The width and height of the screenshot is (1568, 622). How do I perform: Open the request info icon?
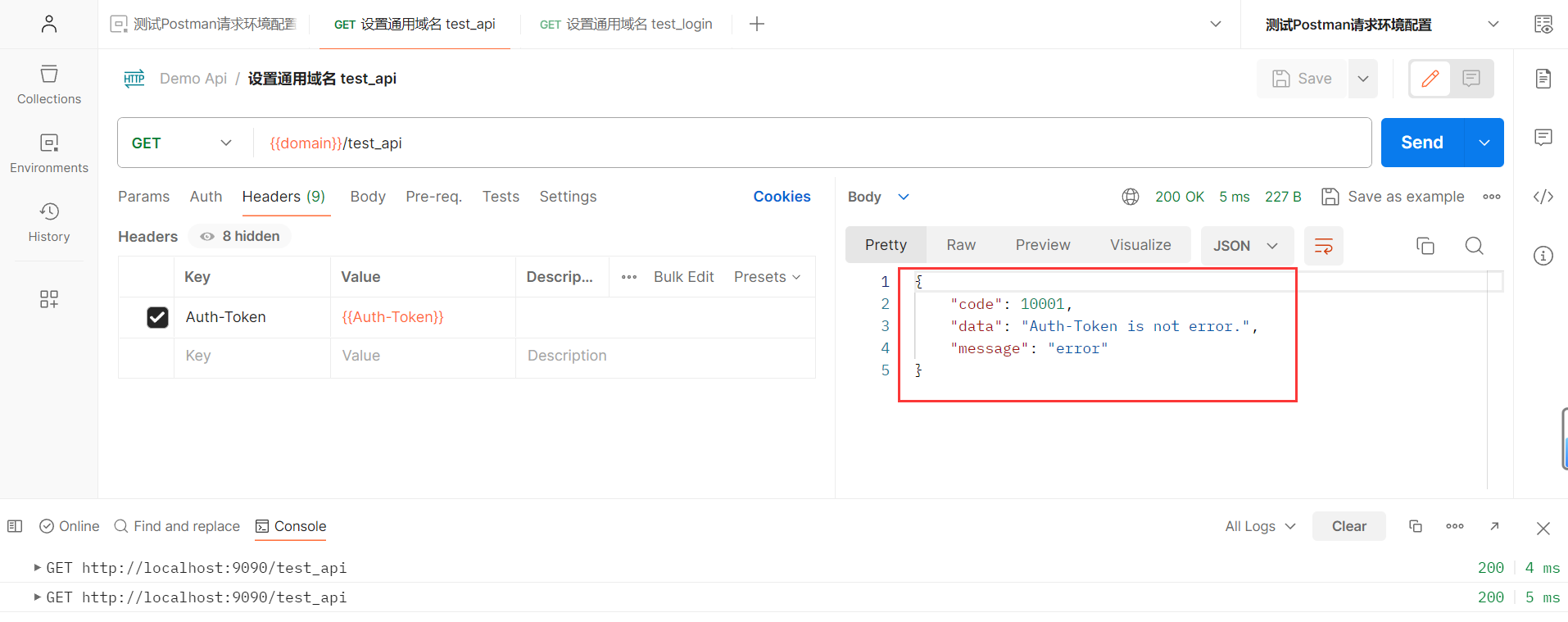pos(1543,256)
